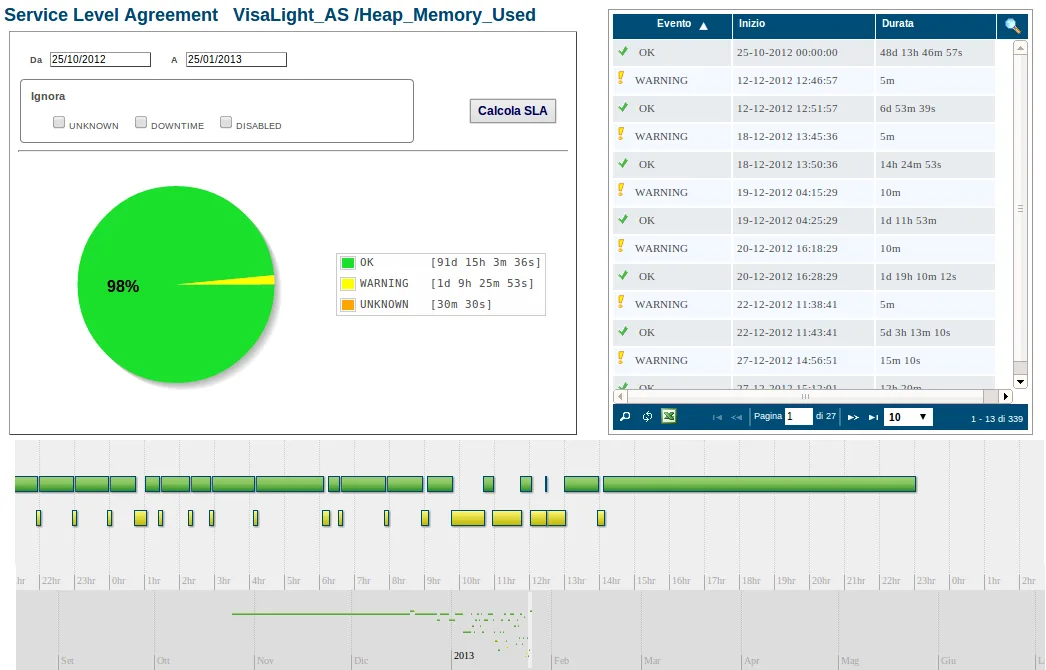Viewport: 1046px width, 670px height.
Task: Click the table's vertical scrollbar down arrow
Action: pyautogui.click(x=1020, y=382)
